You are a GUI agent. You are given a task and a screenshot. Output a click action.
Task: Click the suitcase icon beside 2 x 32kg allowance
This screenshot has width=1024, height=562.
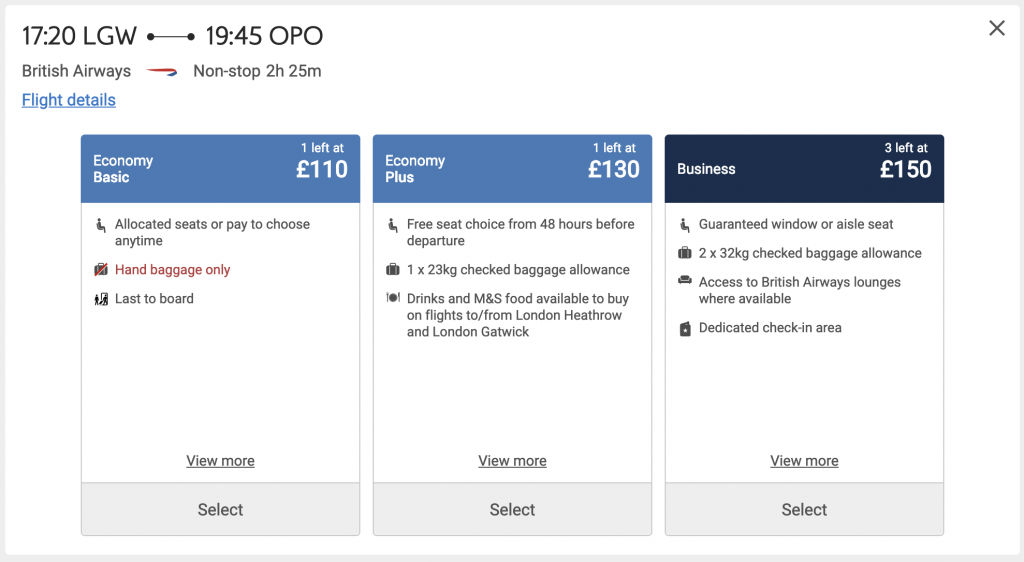click(684, 253)
